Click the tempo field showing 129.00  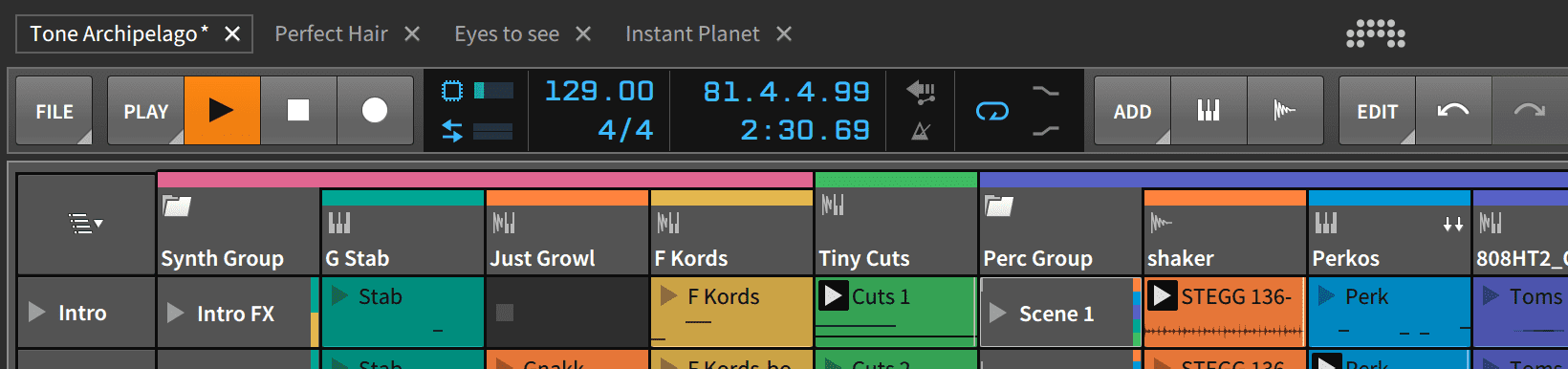point(599,92)
